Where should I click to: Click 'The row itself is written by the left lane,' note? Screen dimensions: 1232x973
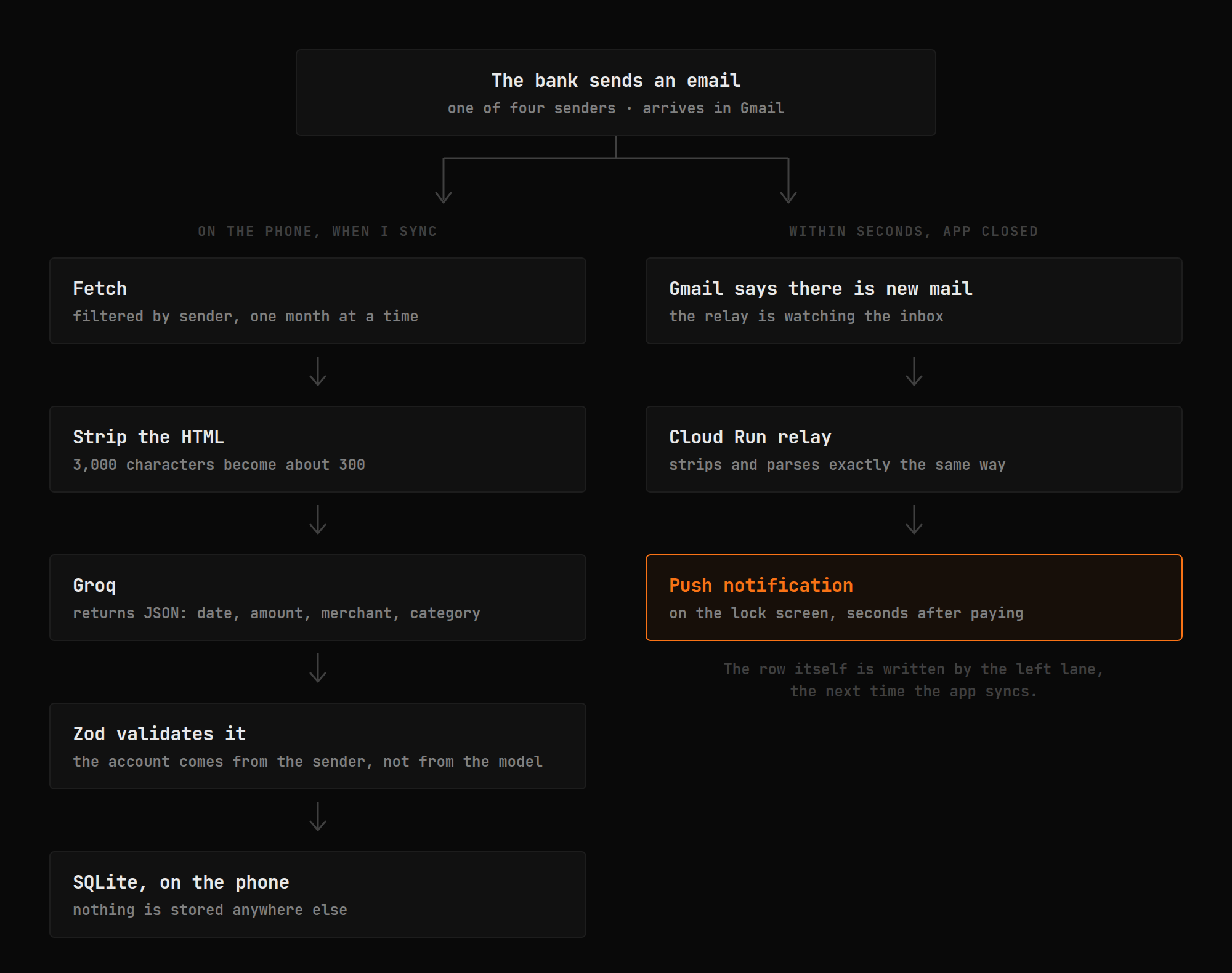[914, 669]
